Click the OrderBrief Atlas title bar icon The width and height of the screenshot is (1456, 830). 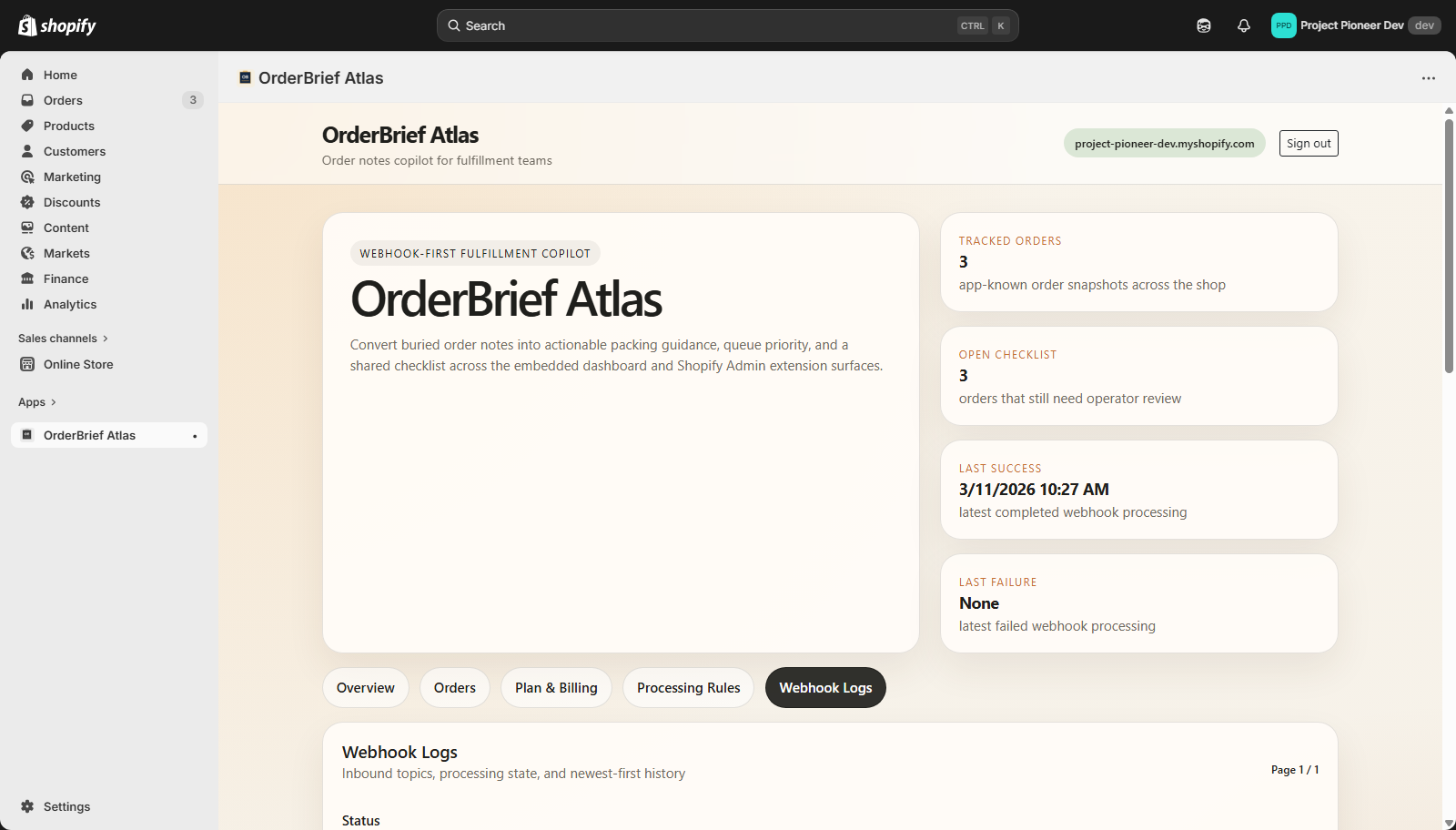pos(245,77)
